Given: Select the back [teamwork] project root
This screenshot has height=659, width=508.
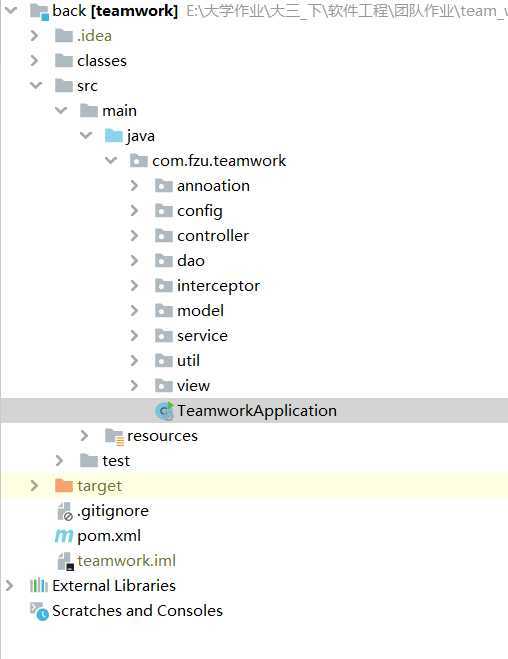Looking at the screenshot, I should pyautogui.click(x=115, y=11).
